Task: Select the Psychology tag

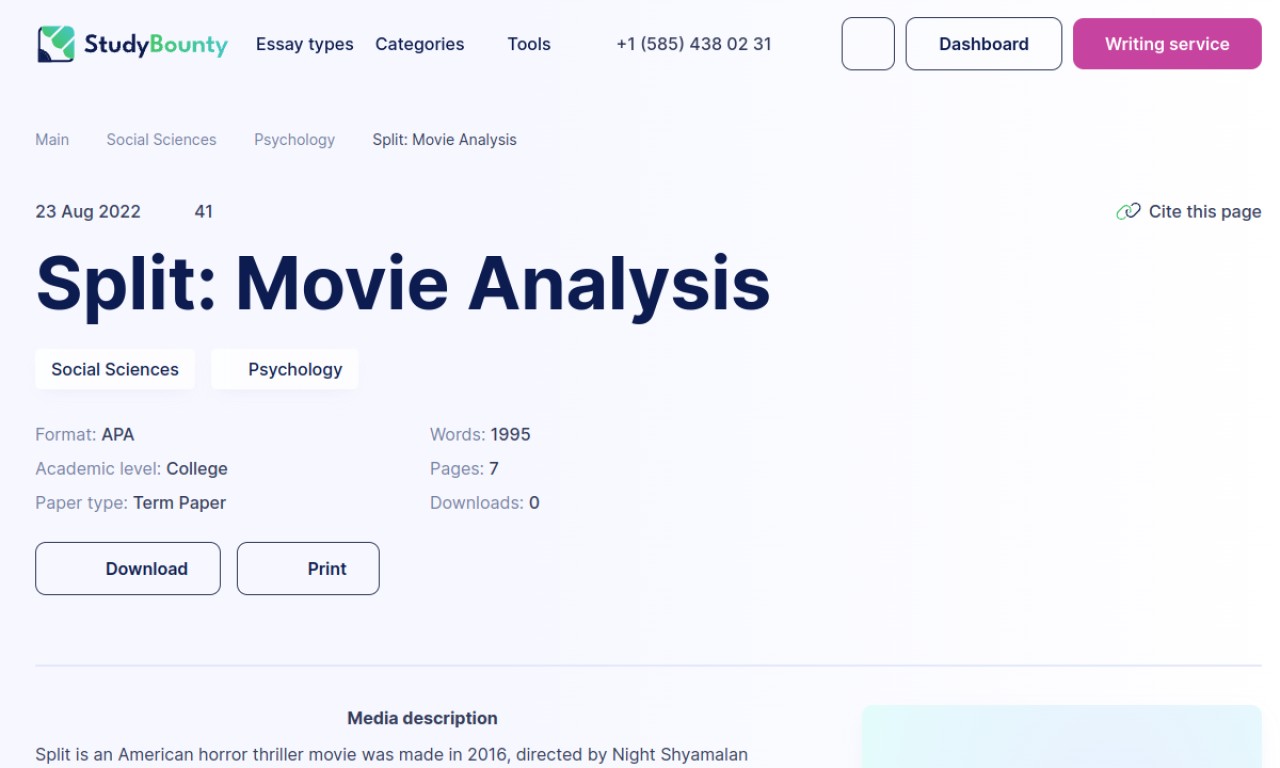Action: [x=285, y=369]
